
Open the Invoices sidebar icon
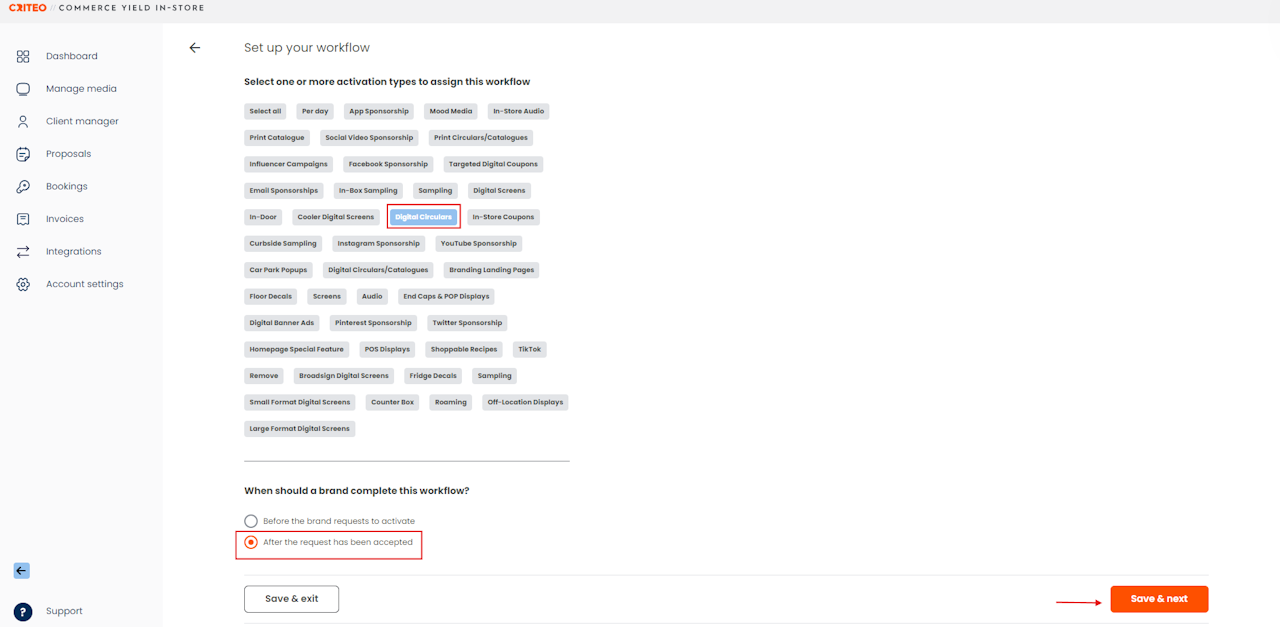click(23, 219)
